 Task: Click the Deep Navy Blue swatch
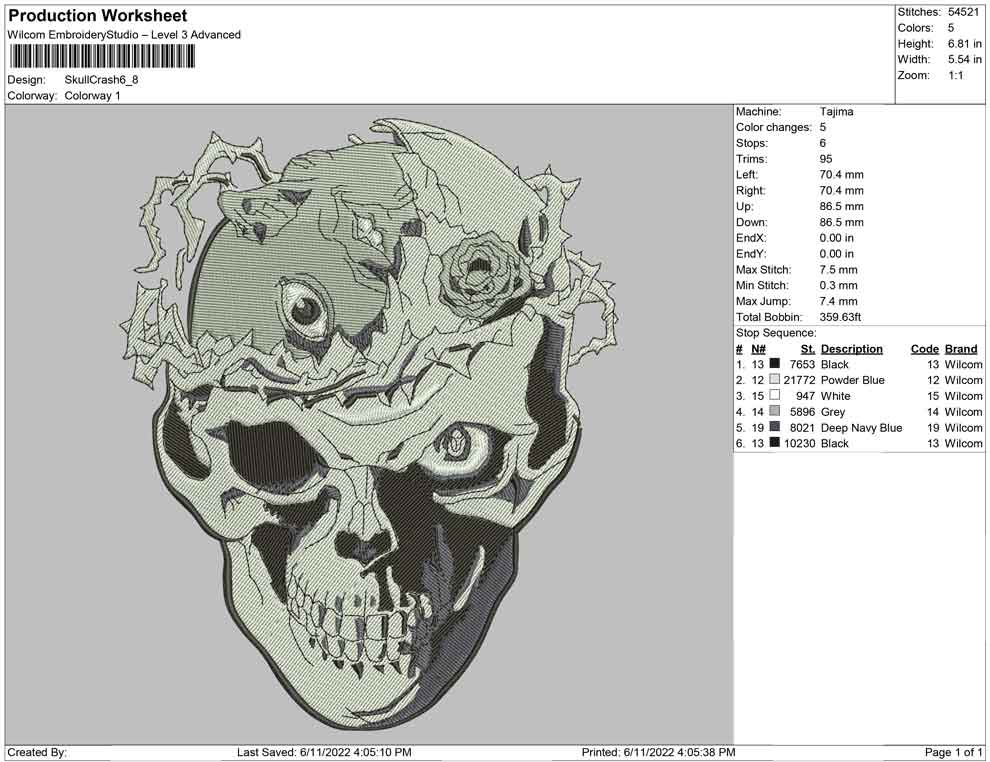pos(775,427)
